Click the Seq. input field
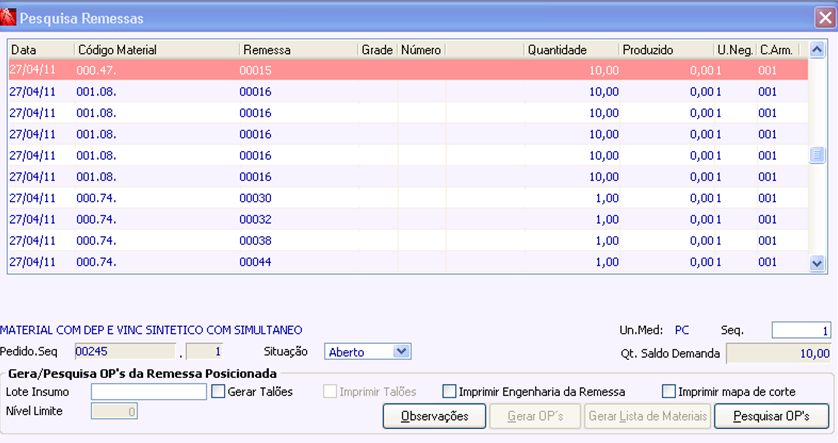Screen dimensions: 838x443 pos(801,330)
